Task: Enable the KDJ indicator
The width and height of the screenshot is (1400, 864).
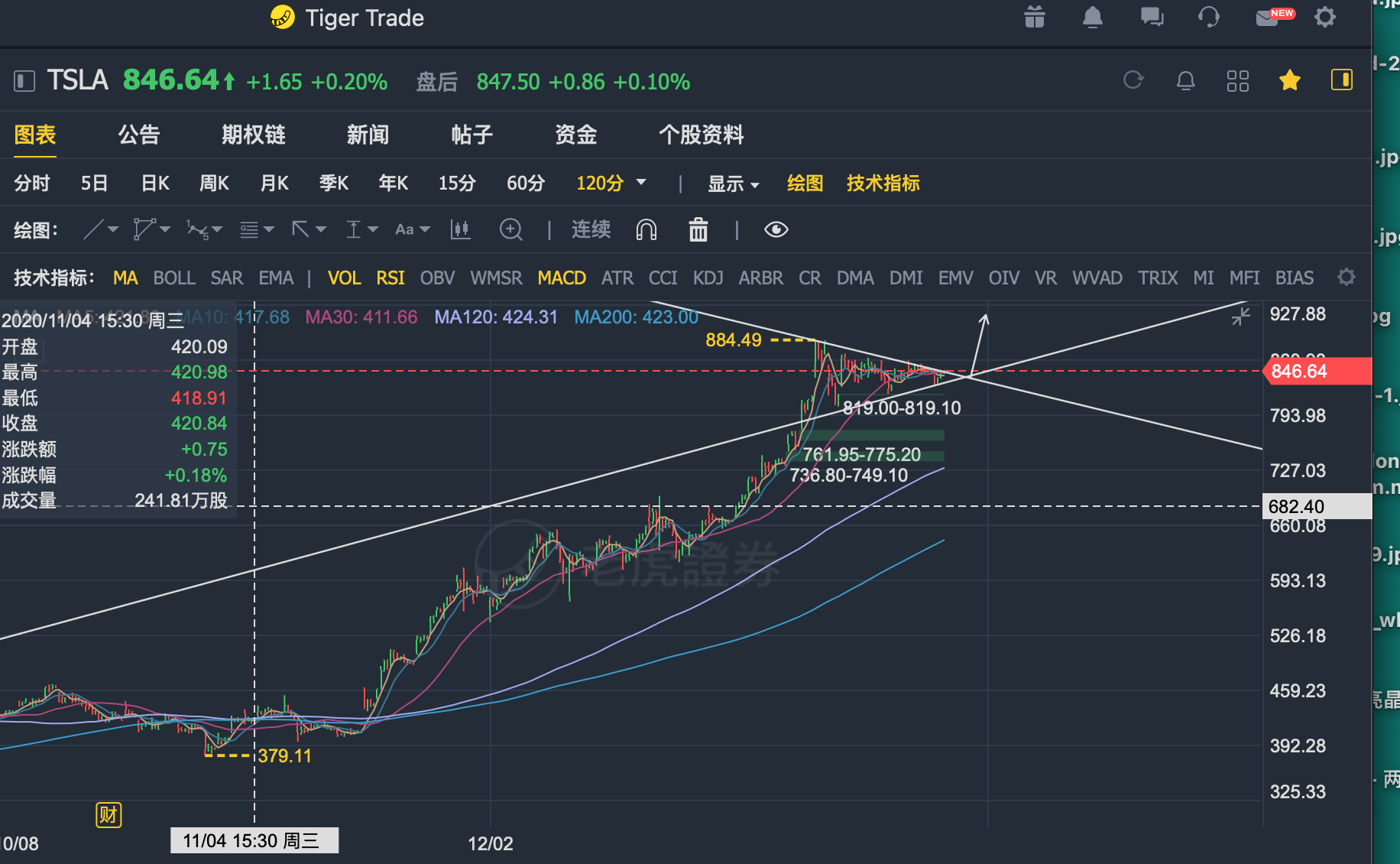Action: click(x=708, y=278)
